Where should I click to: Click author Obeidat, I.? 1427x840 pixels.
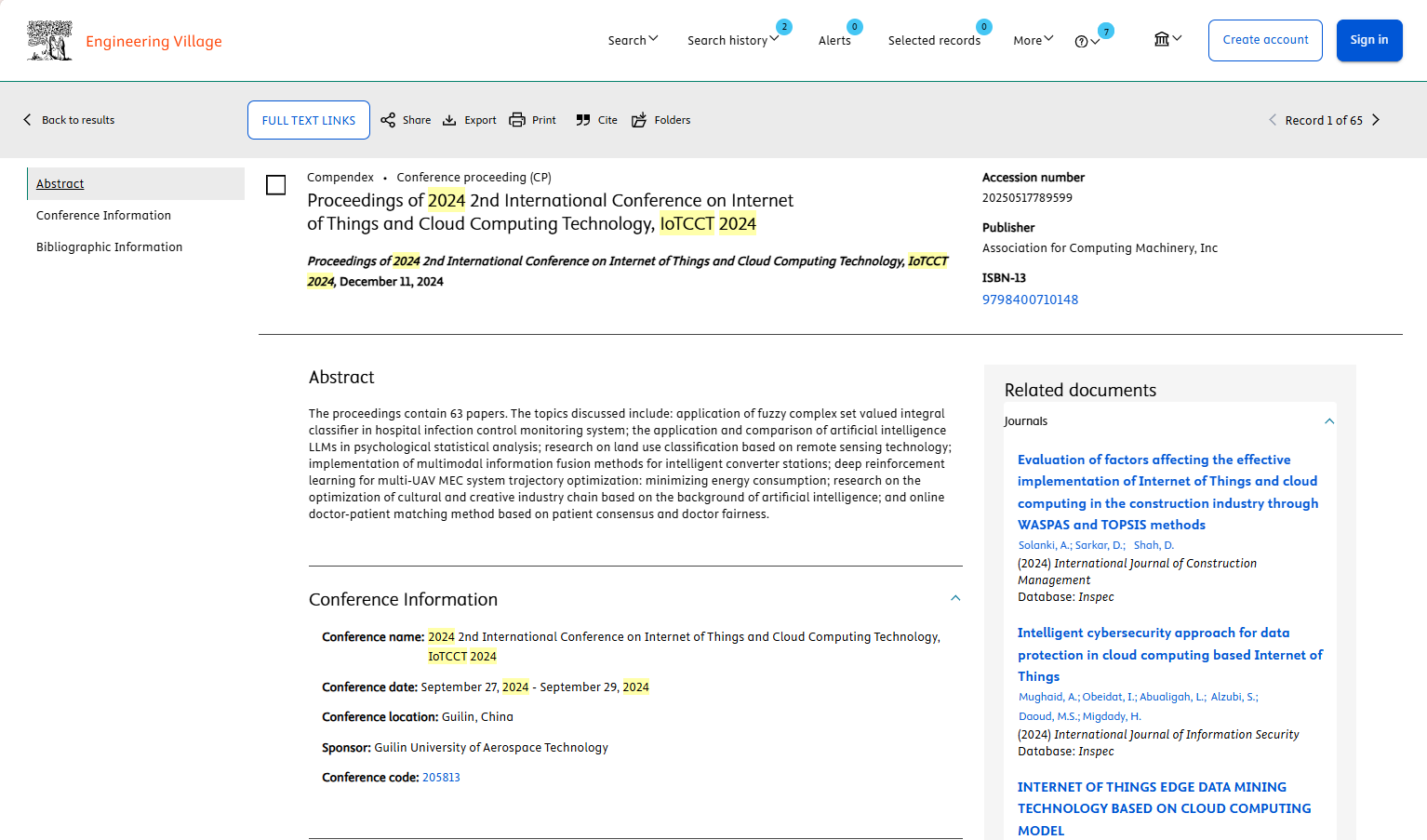click(1109, 697)
